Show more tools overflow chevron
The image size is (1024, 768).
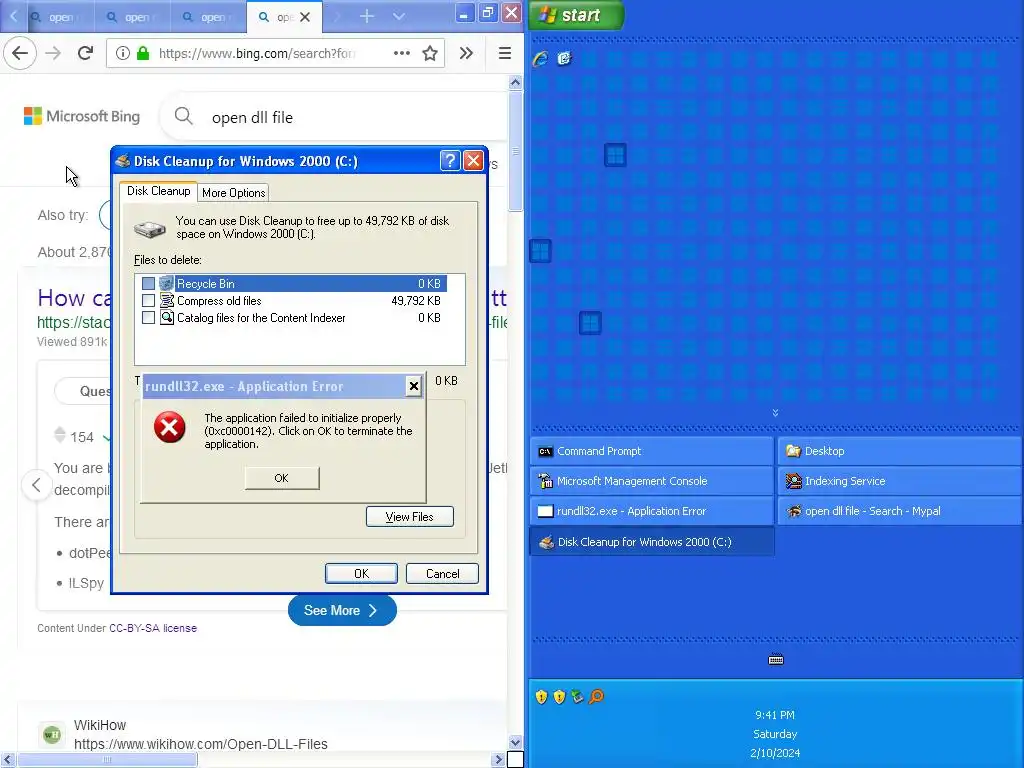466,54
